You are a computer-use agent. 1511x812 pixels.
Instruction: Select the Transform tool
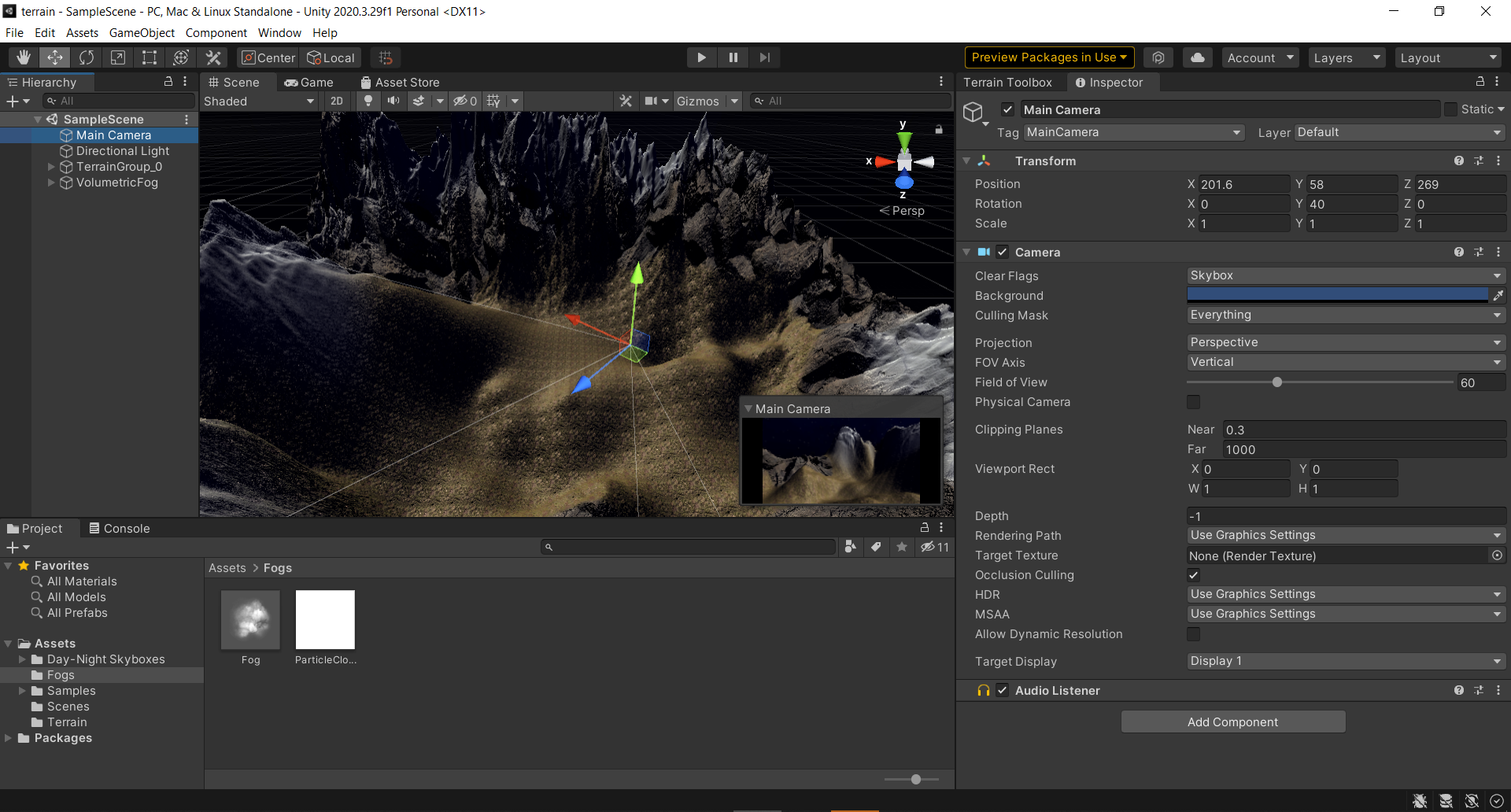pyautogui.click(x=181, y=57)
